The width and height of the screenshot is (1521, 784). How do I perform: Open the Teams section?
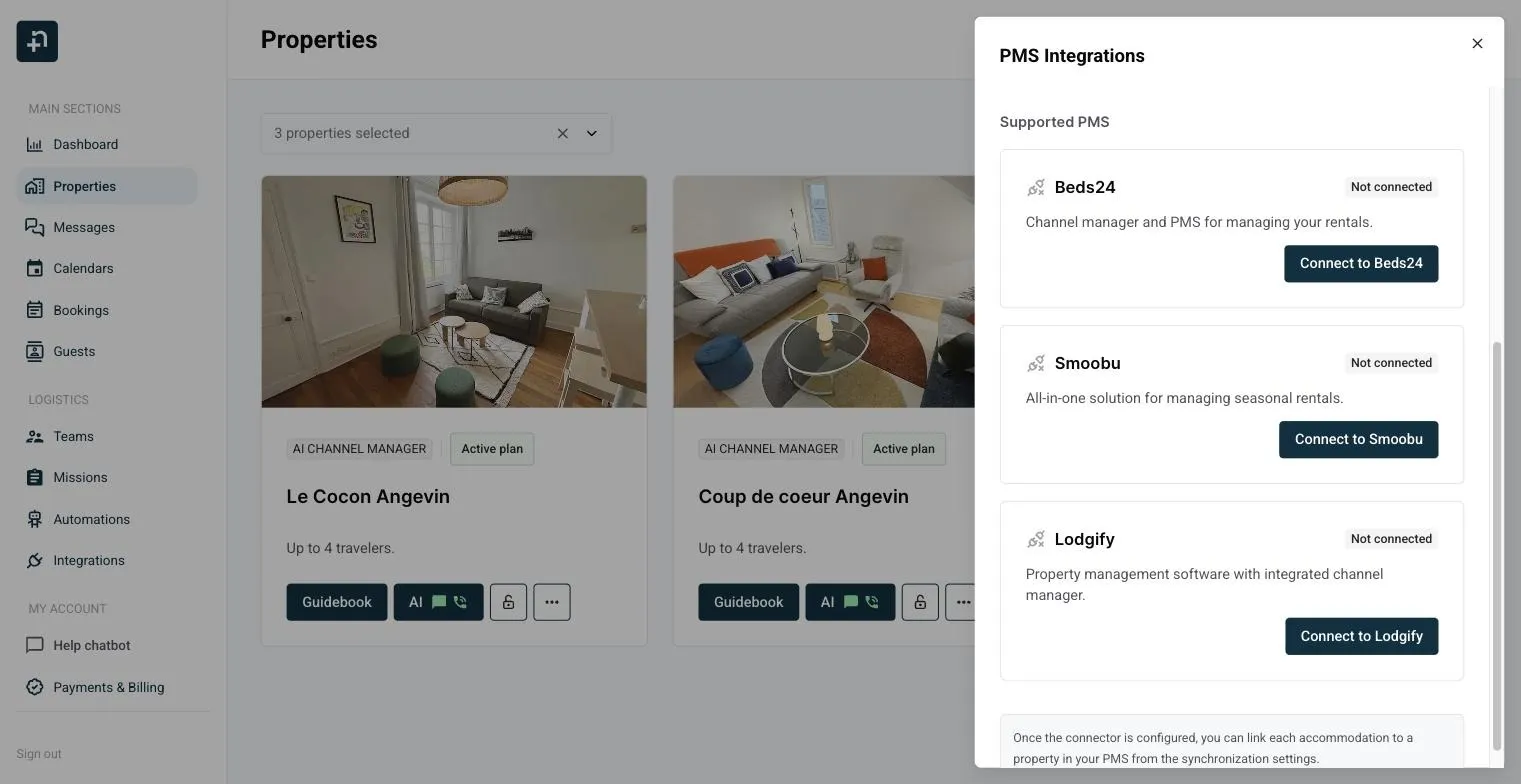[x=106, y=436]
